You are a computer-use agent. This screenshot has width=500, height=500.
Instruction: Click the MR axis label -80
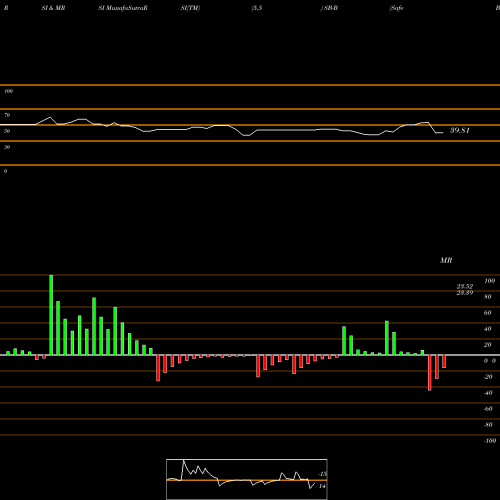click(488, 425)
